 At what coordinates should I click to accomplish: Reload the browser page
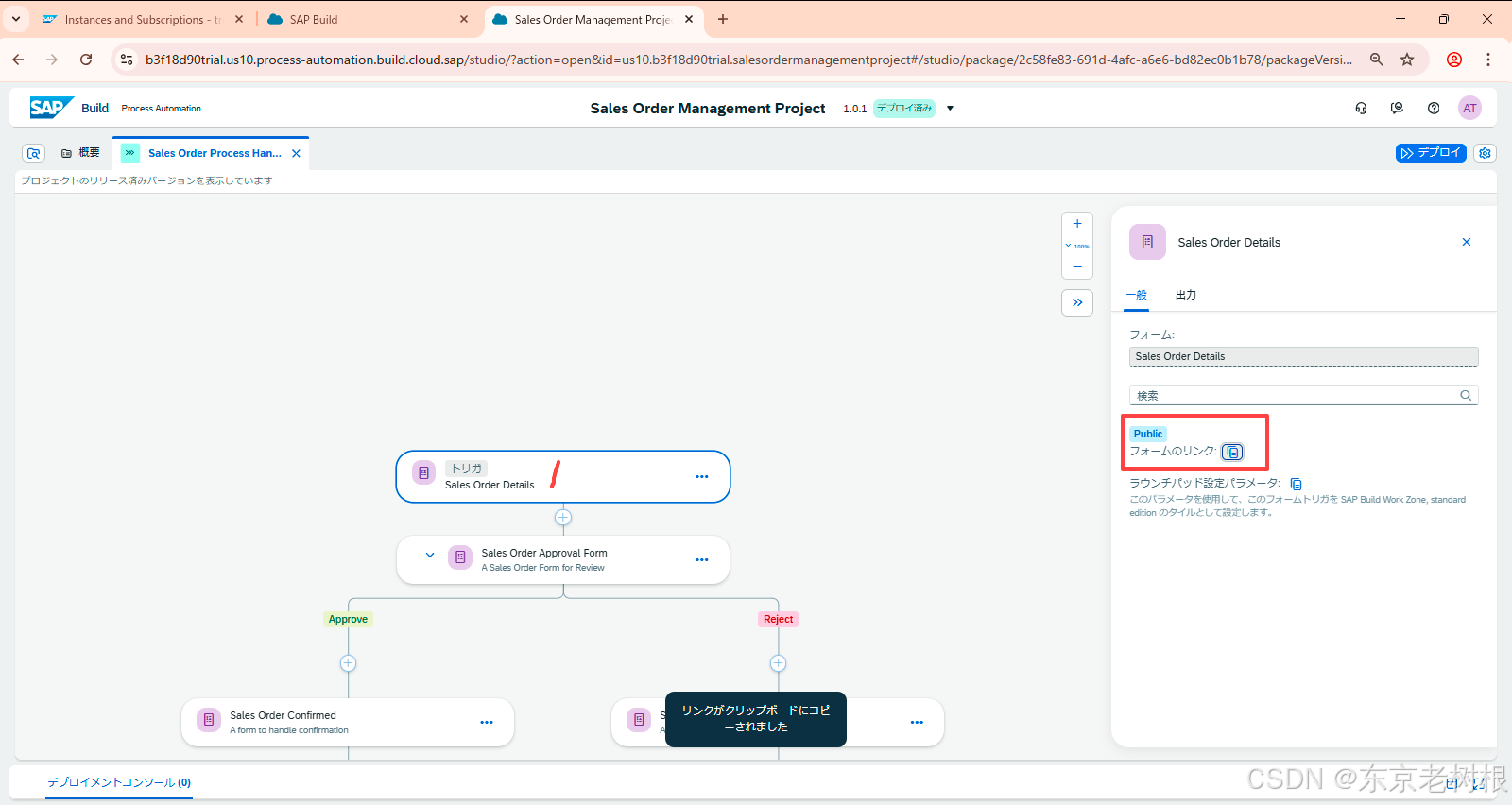pyautogui.click(x=86, y=60)
